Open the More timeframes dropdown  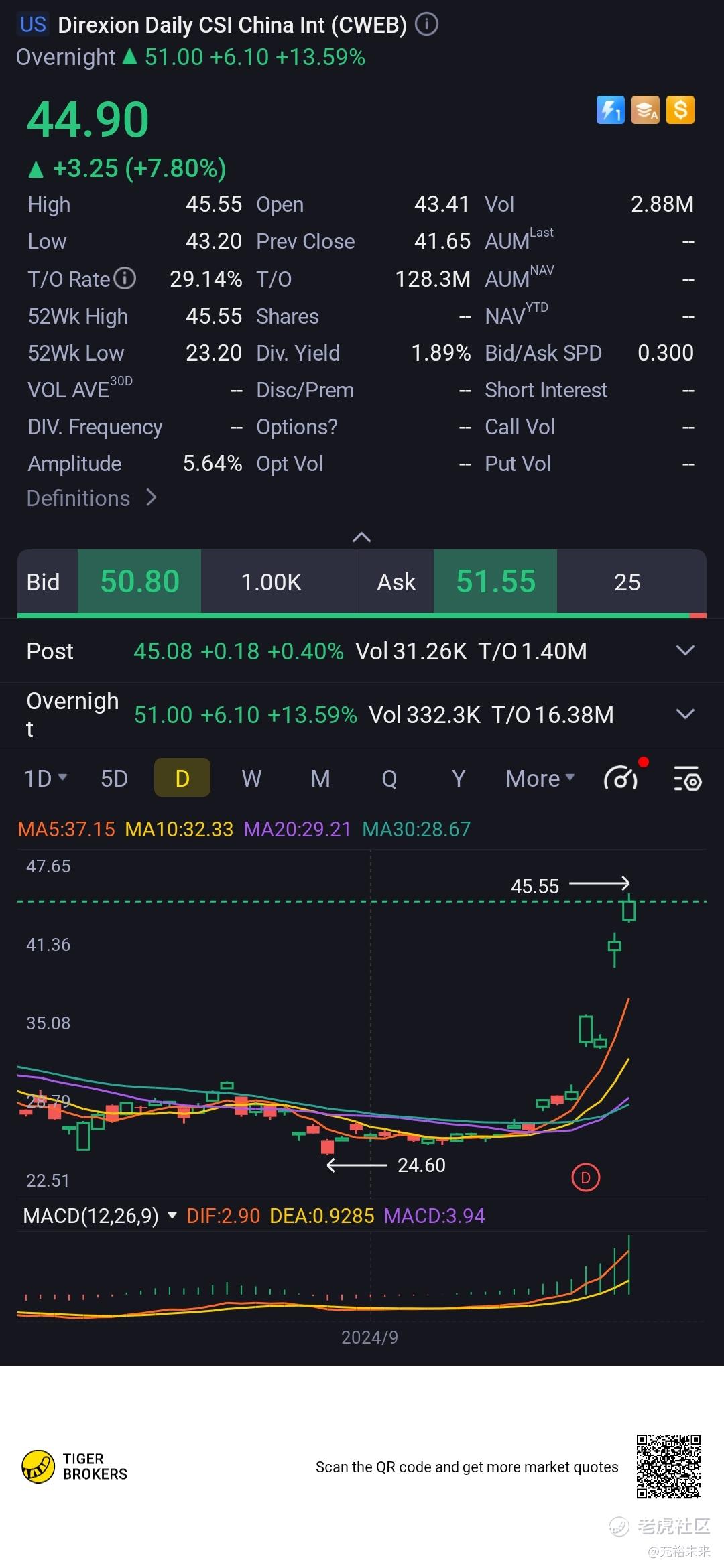click(x=540, y=778)
